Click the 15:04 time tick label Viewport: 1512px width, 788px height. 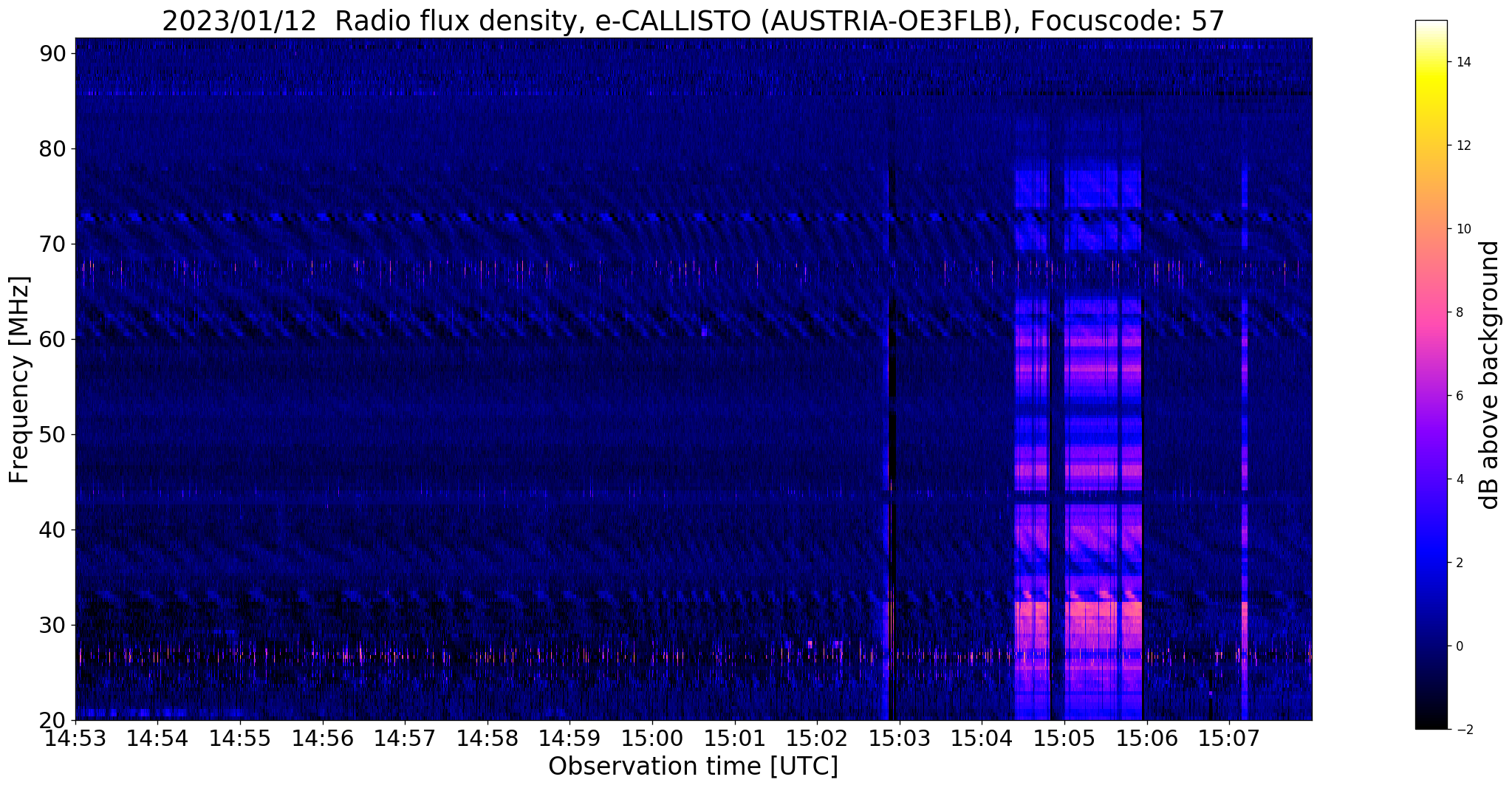click(x=982, y=738)
